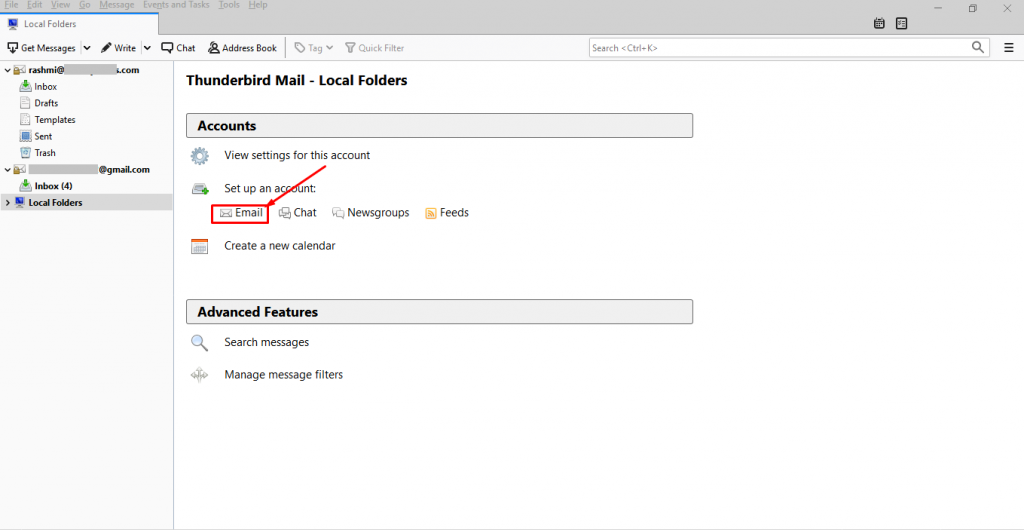Click Create a new calendar
Screen dimensions: 1024x530
[280, 245]
